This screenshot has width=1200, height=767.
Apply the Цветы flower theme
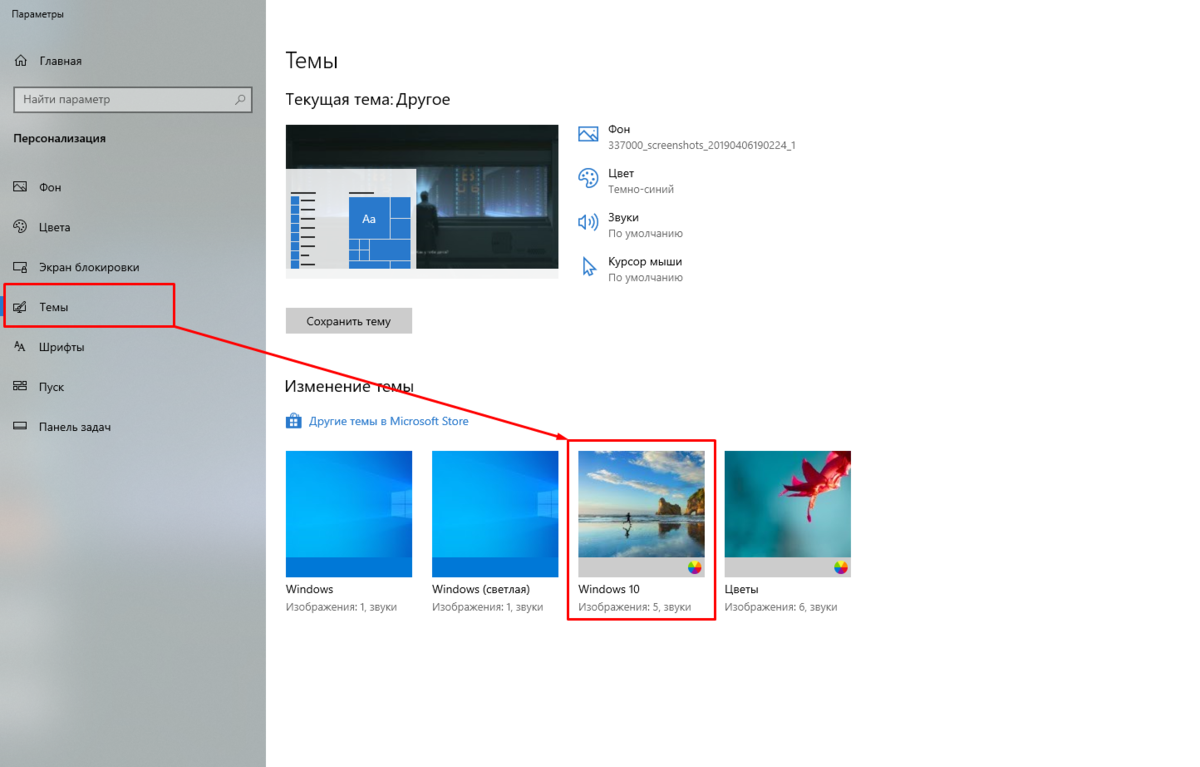pos(787,514)
